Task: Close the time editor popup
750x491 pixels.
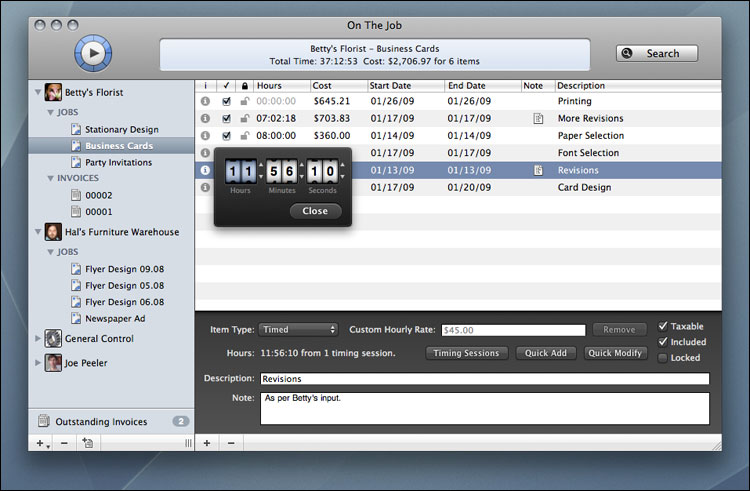Action: [x=315, y=211]
